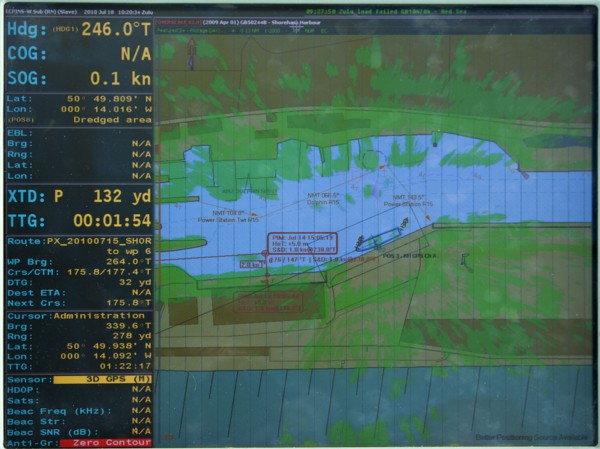Click the COG N/A readout
Screen dimensions: 600x449
(x=79, y=54)
